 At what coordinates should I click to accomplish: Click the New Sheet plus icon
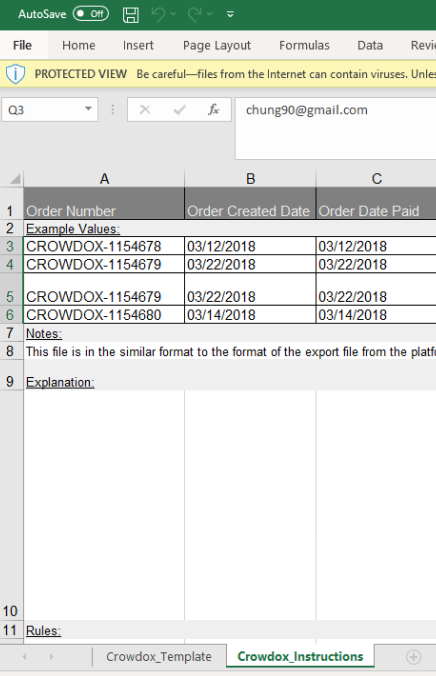click(x=413, y=657)
